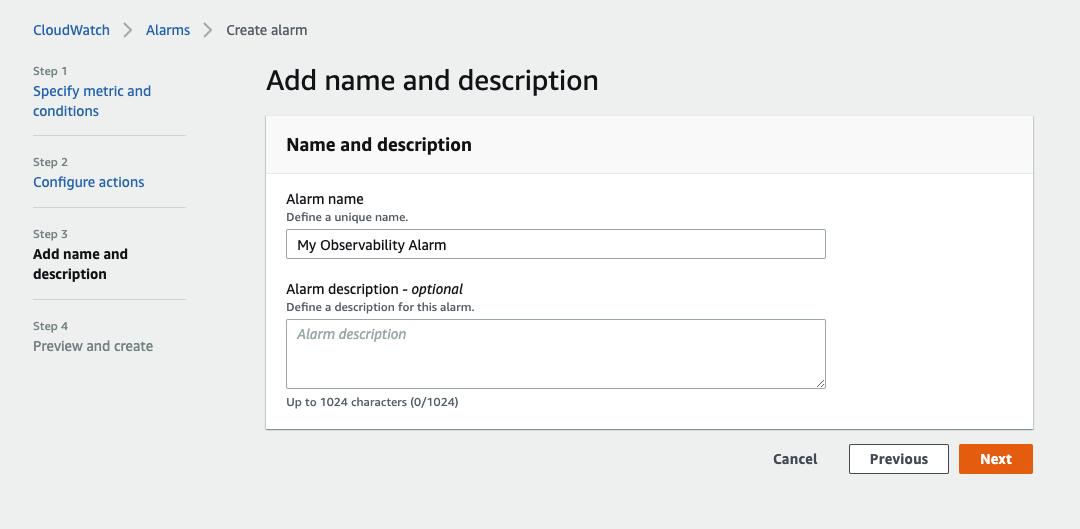Open the CloudWatch breadcrumb link

71,30
